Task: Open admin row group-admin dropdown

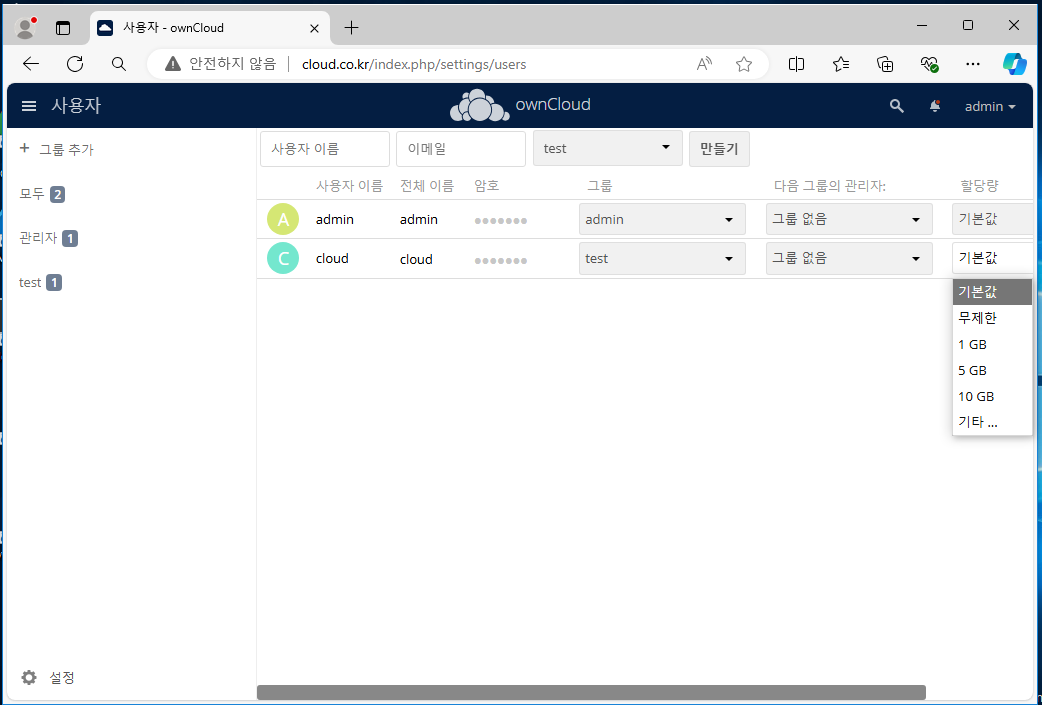Action: click(x=849, y=219)
